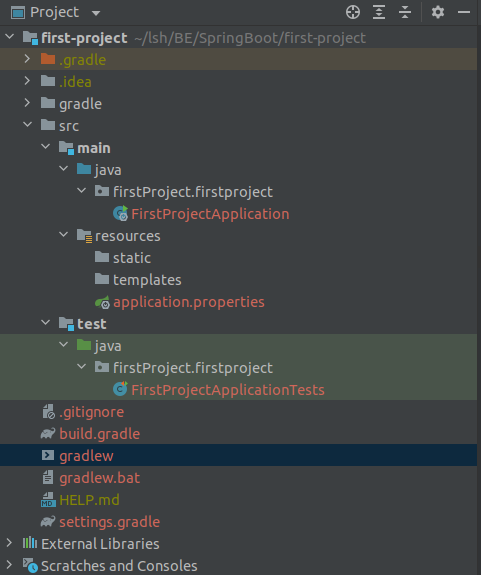
Task: Select the build.gradle file name
Action: [x=100, y=434]
